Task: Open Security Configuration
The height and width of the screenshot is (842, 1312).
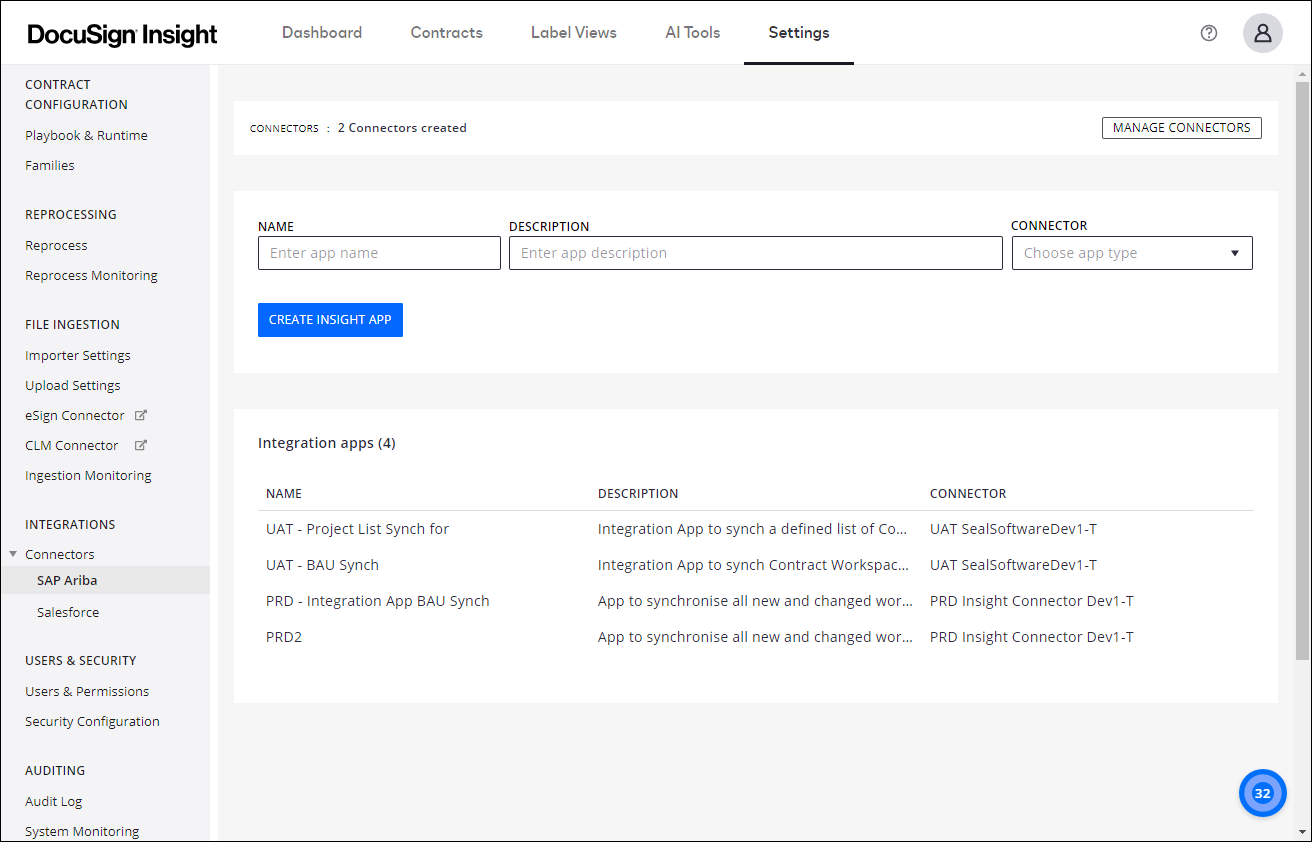Action: tap(92, 721)
